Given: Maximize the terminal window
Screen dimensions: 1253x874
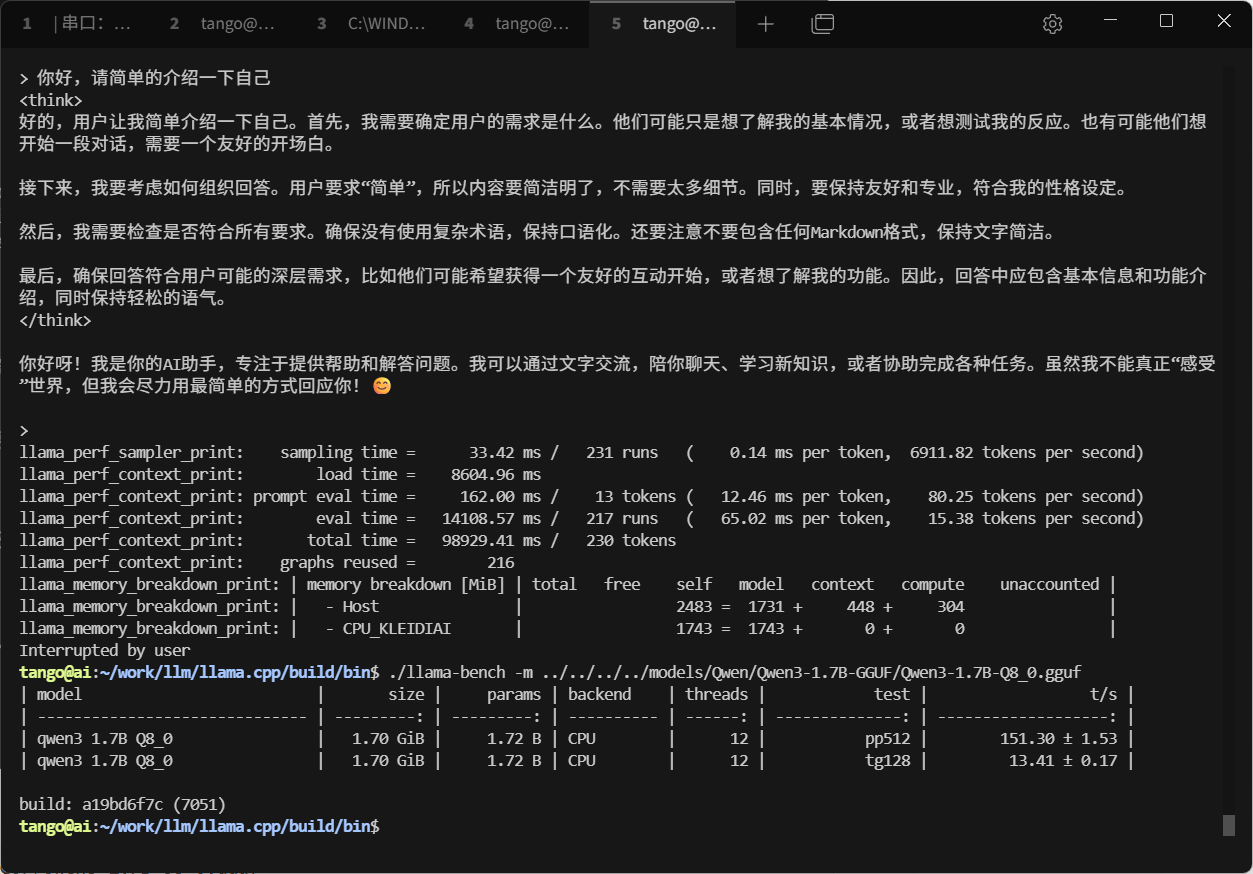Looking at the screenshot, I should click(1166, 21).
